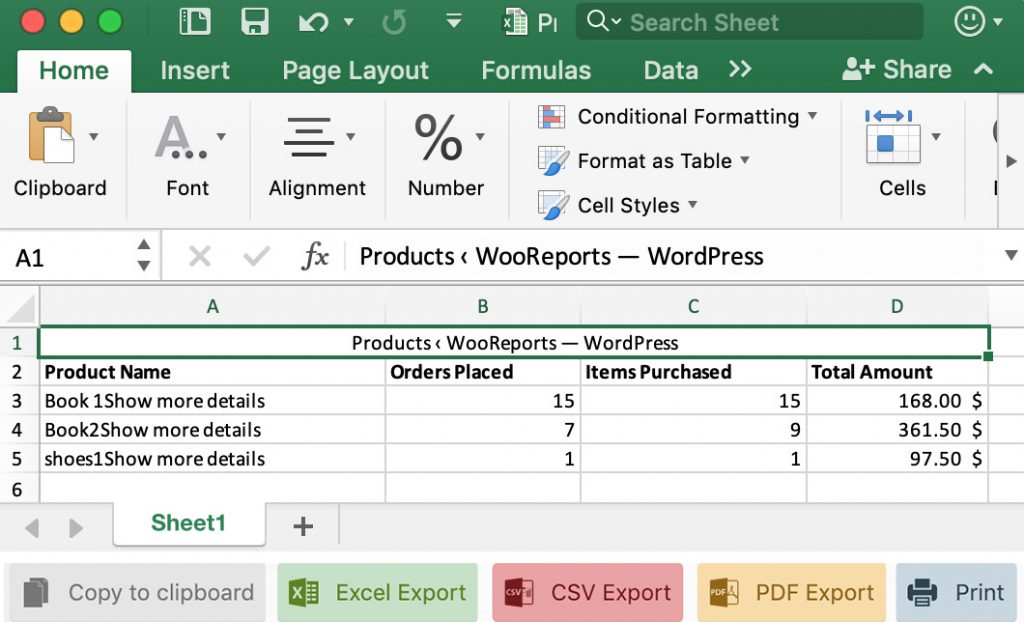
Task: Click the Excel Export button
Action: [379, 593]
